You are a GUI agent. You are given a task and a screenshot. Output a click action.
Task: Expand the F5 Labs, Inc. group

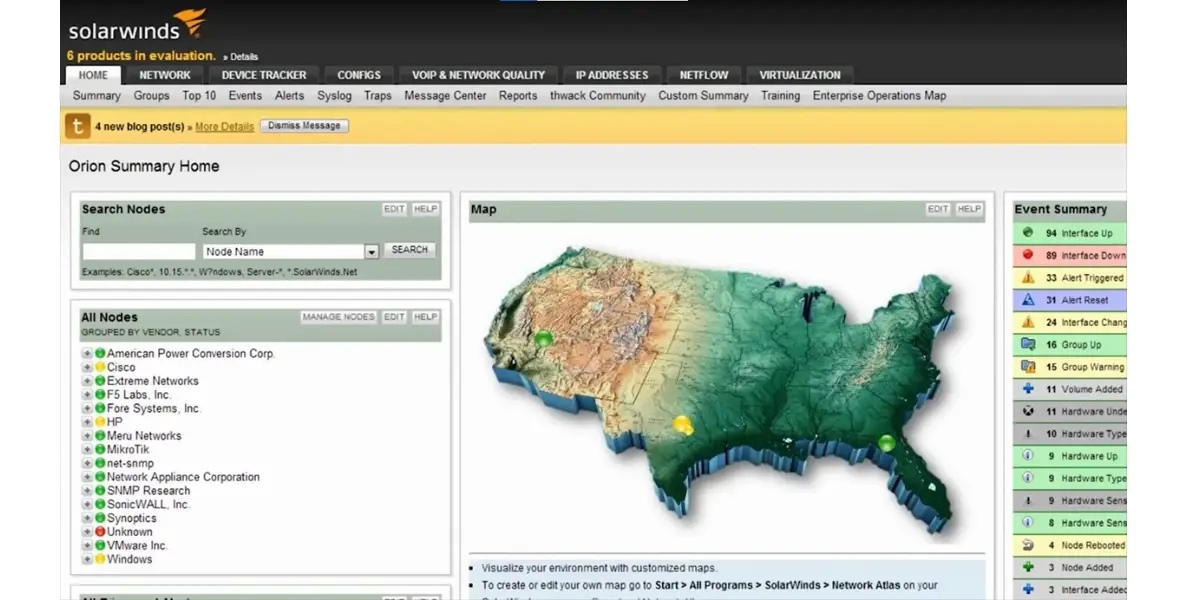click(87, 395)
